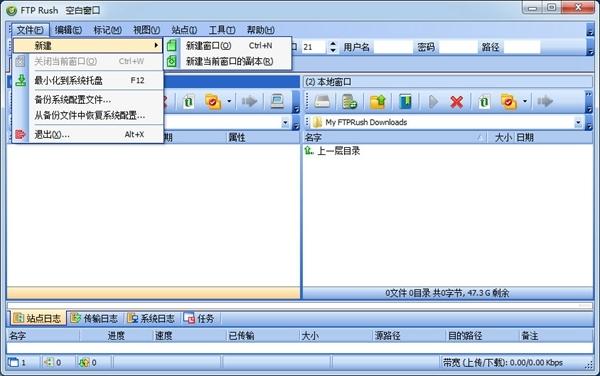Click the 用户名 username input field
The width and height of the screenshot is (600, 376).
(x=393, y=47)
